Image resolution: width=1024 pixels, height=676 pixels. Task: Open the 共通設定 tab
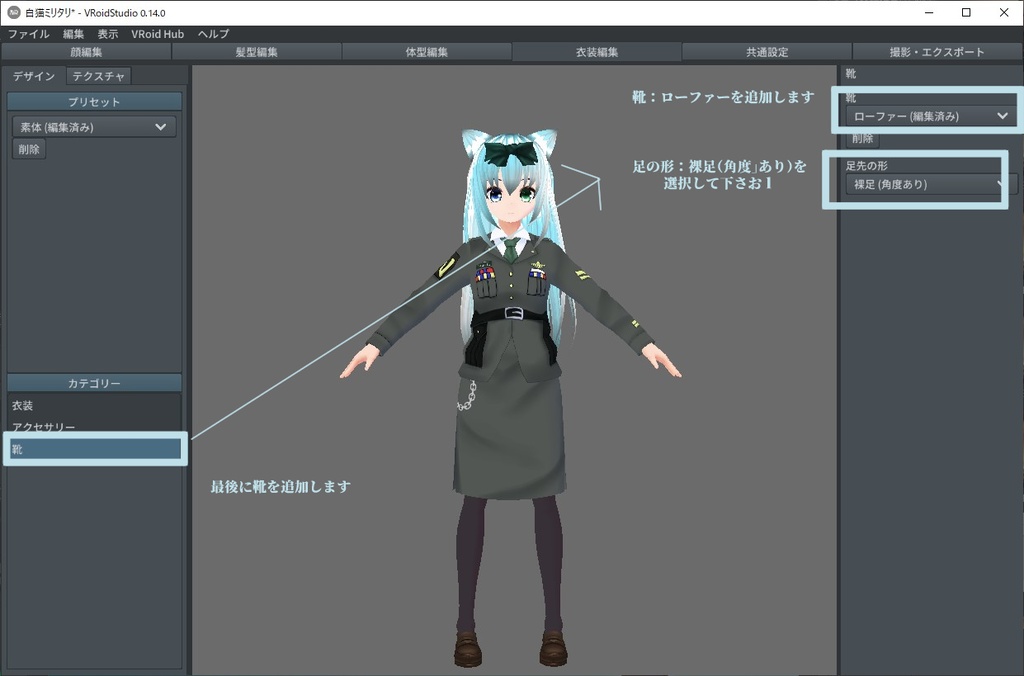pyautogui.click(x=767, y=52)
